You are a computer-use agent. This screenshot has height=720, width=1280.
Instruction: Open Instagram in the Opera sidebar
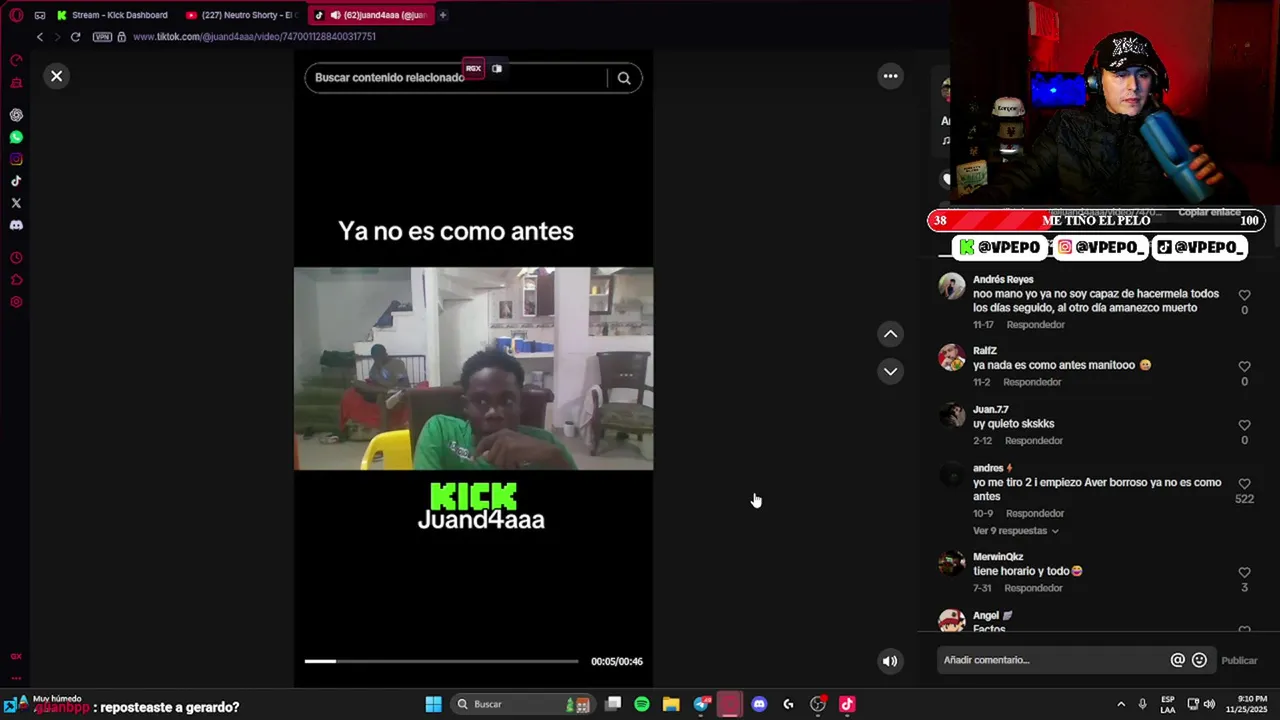[16, 159]
